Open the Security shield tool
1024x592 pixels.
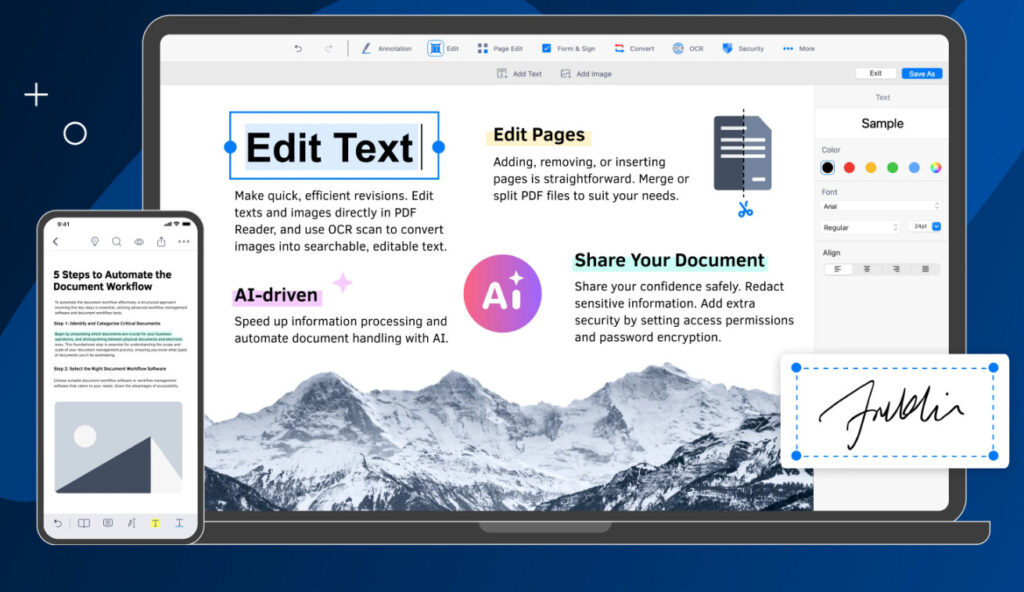point(742,48)
